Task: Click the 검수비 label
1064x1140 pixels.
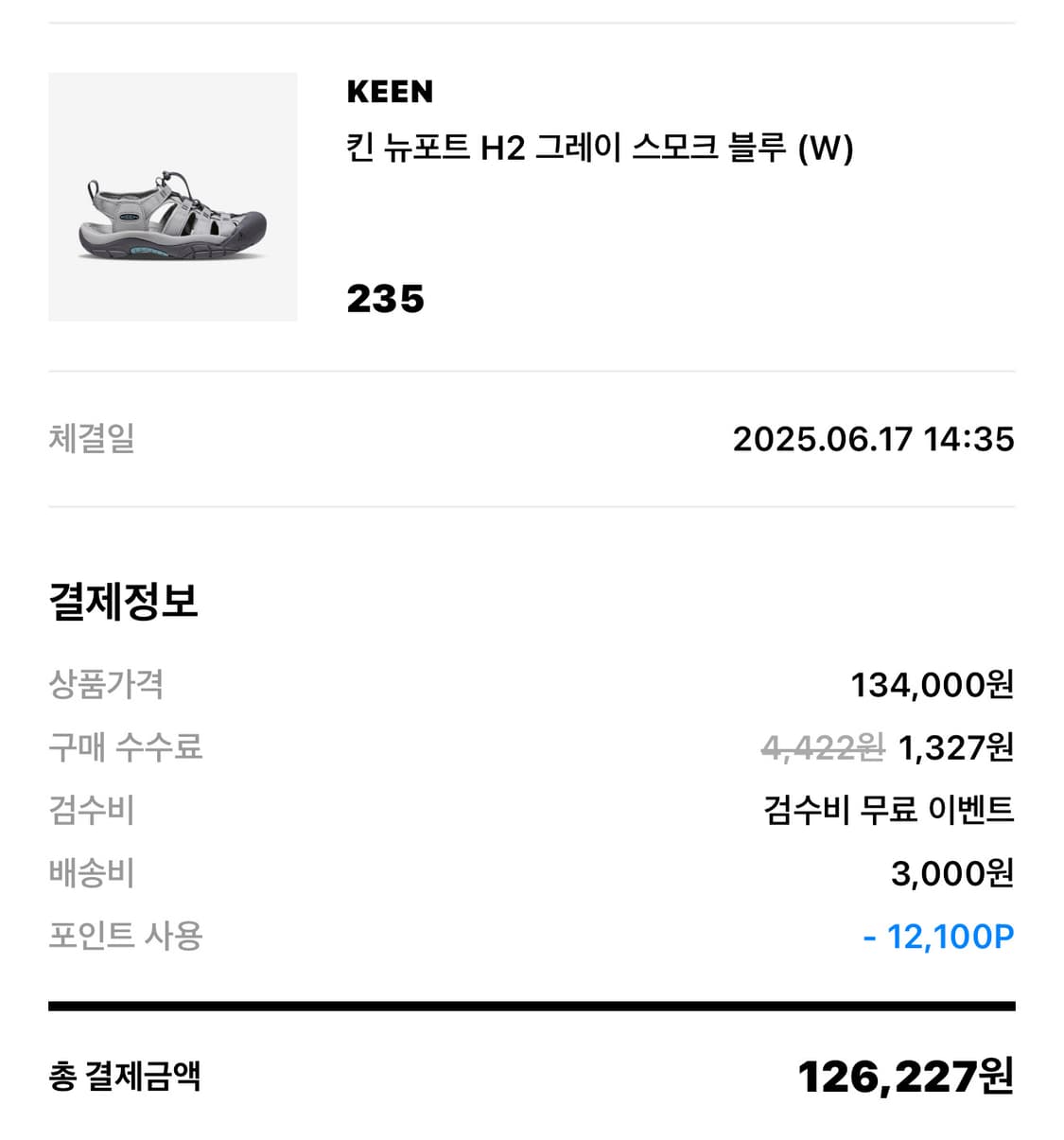Action: (92, 810)
